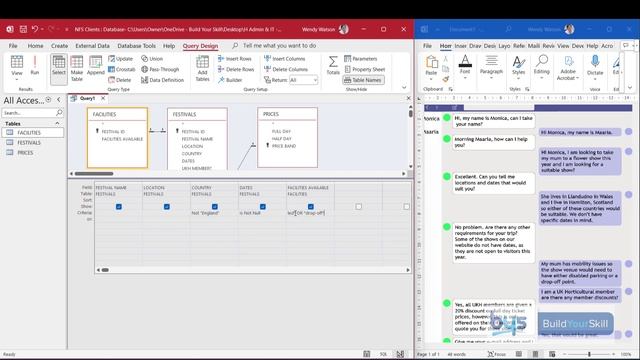The width and height of the screenshot is (640, 360).
Task: Open the View tab in Word
Action: (563, 46)
